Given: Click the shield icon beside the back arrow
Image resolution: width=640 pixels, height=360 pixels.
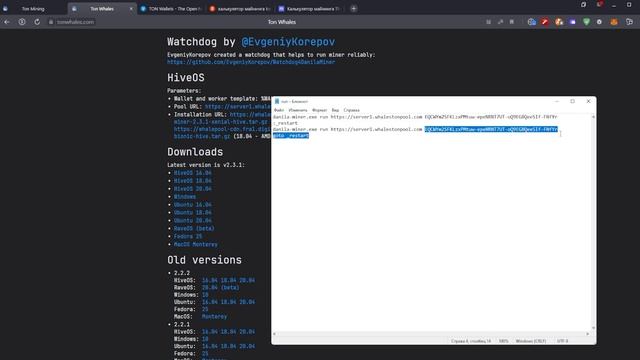Looking at the screenshot, I should [22, 22].
